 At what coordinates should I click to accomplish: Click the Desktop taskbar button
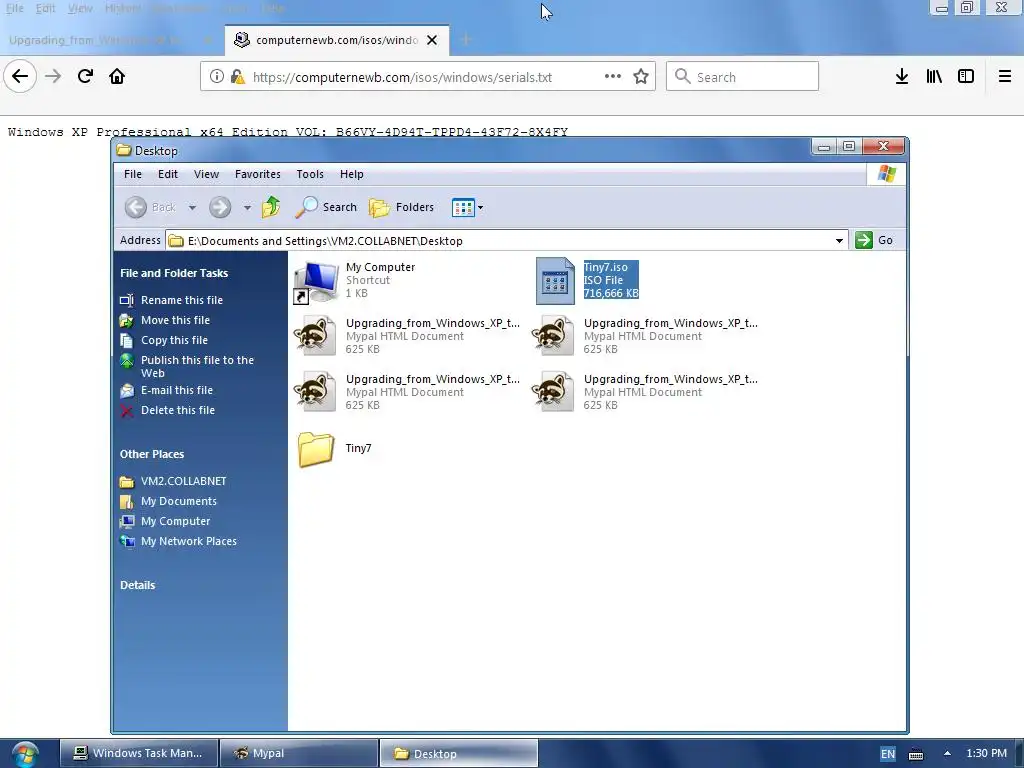458,753
